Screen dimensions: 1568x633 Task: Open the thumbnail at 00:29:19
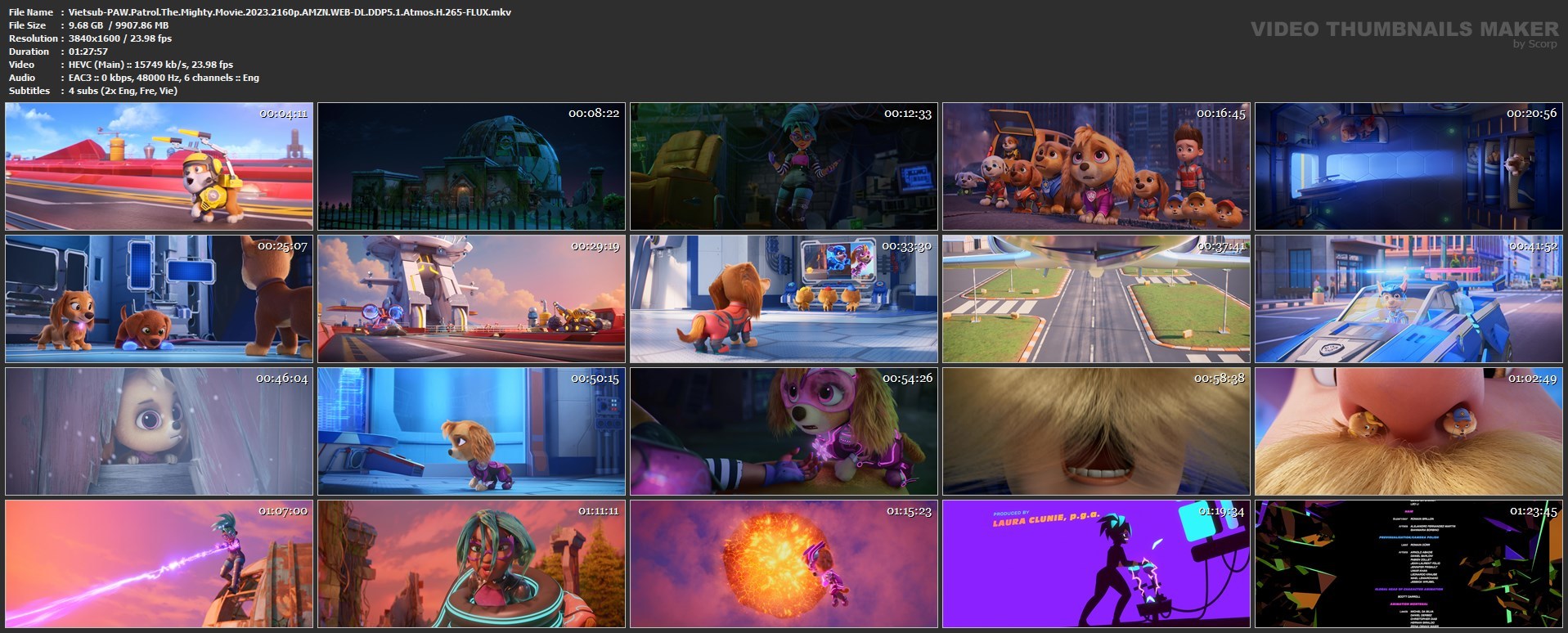coord(472,299)
